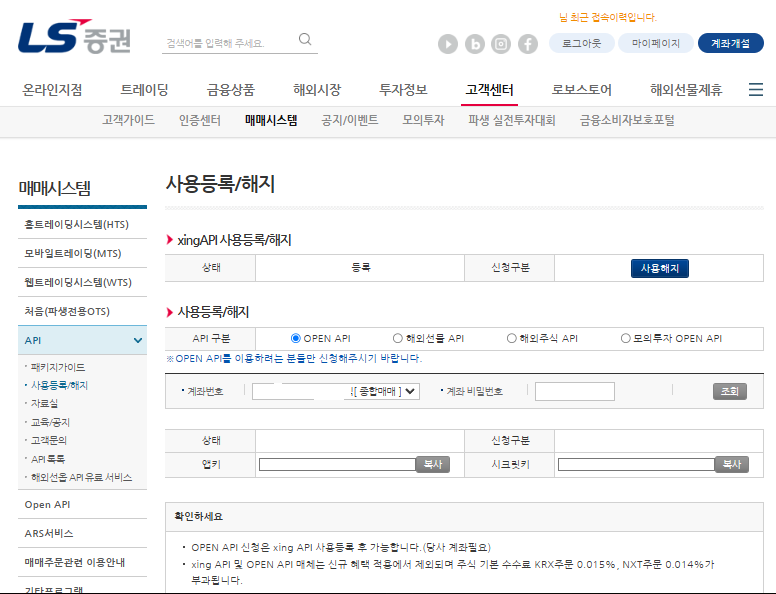Screen dimensions: 776x594
Task: Open the 온라인지점 main menu
Action: tap(52, 90)
